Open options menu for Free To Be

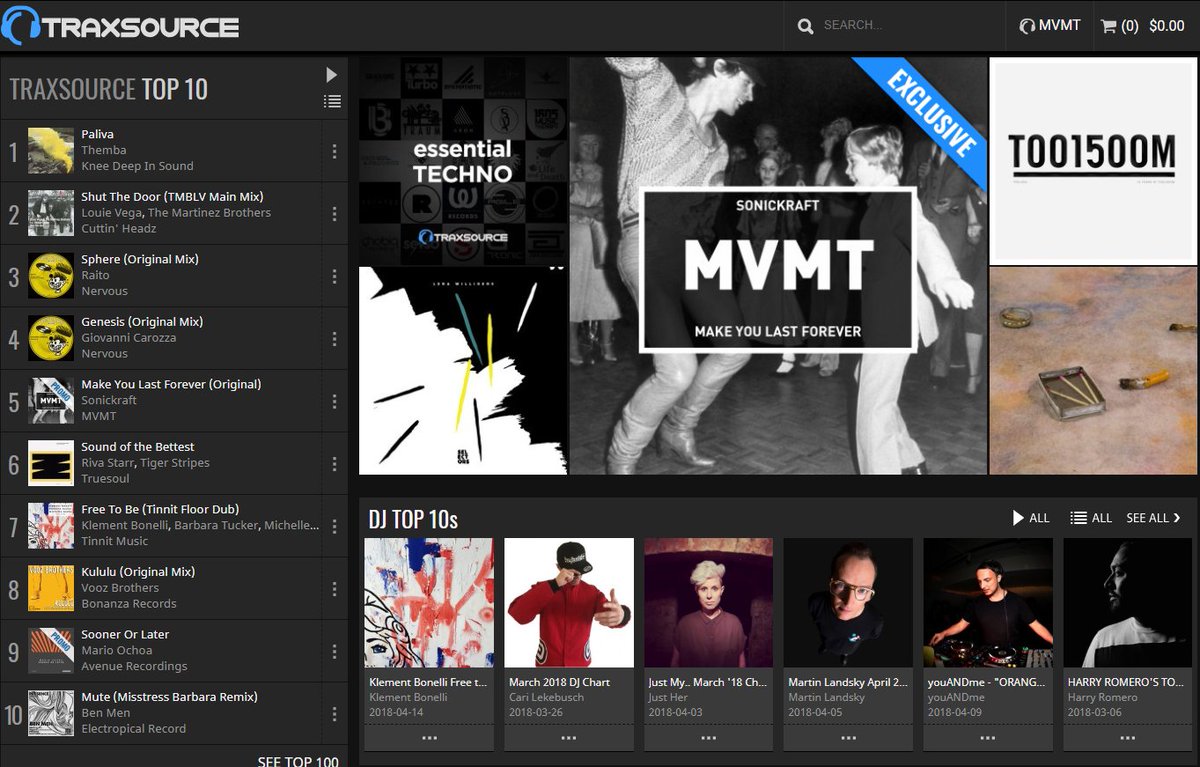click(334, 526)
